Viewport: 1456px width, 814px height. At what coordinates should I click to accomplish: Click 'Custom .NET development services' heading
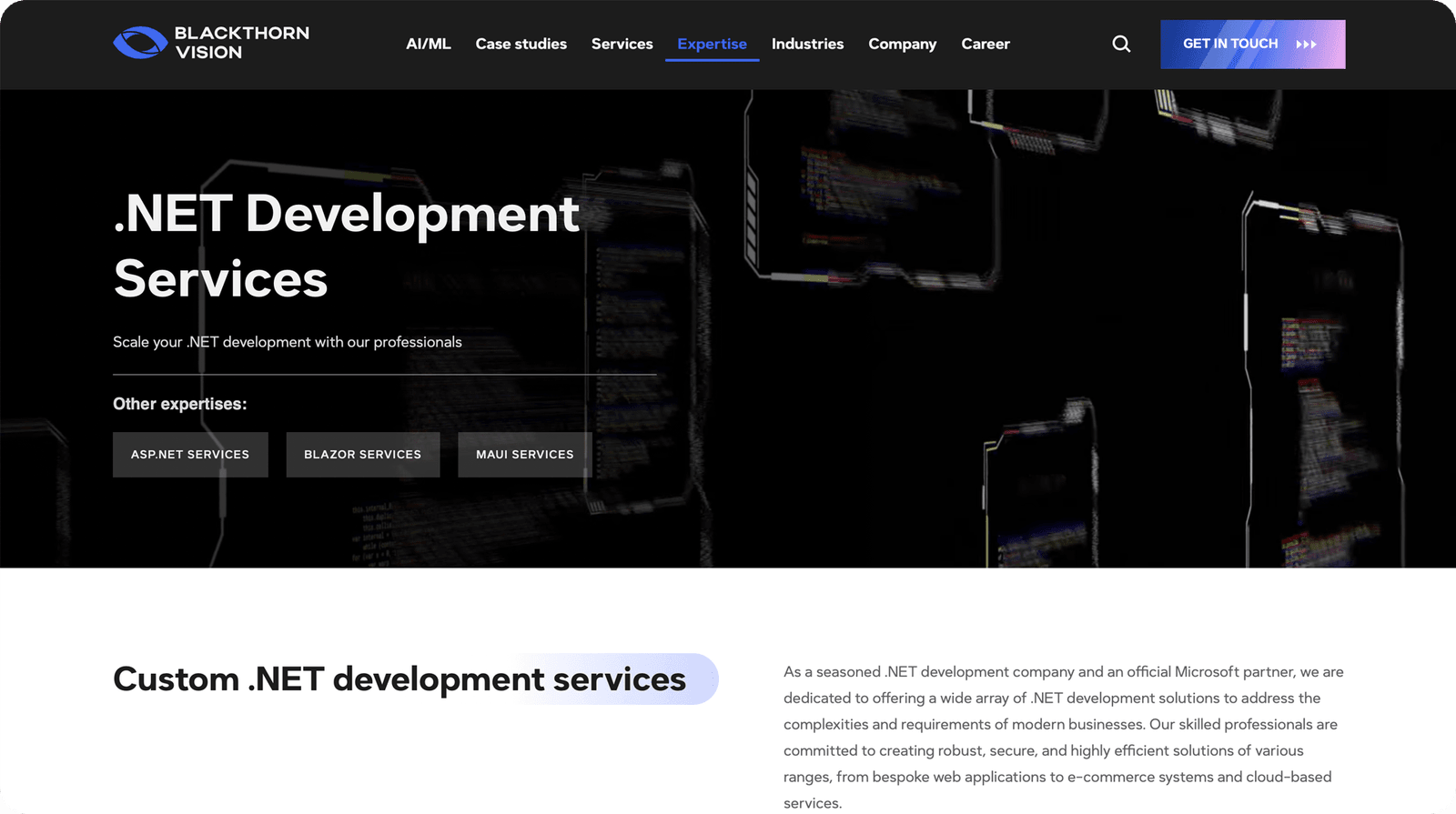[399, 679]
